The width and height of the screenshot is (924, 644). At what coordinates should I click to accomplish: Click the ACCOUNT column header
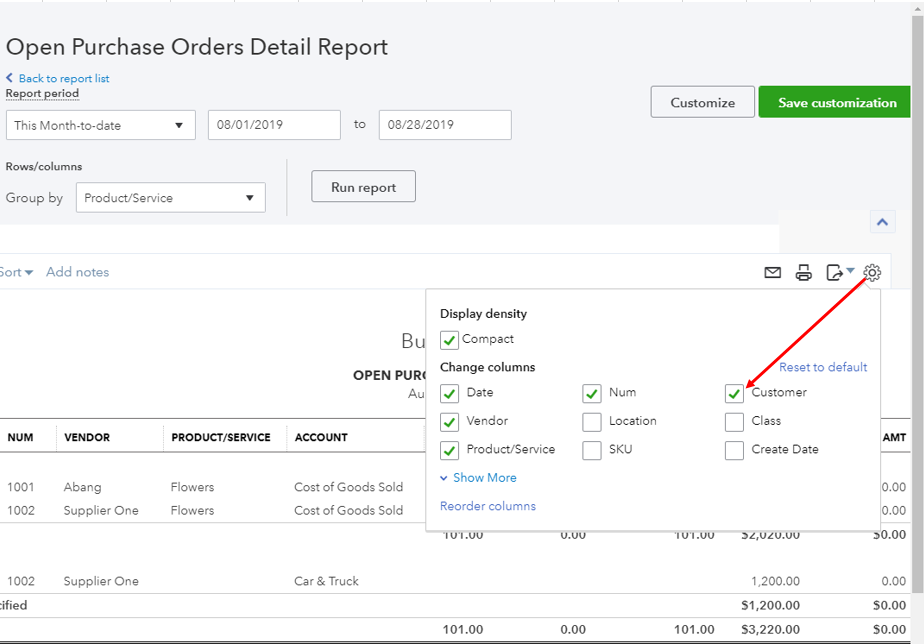click(x=321, y=437)
